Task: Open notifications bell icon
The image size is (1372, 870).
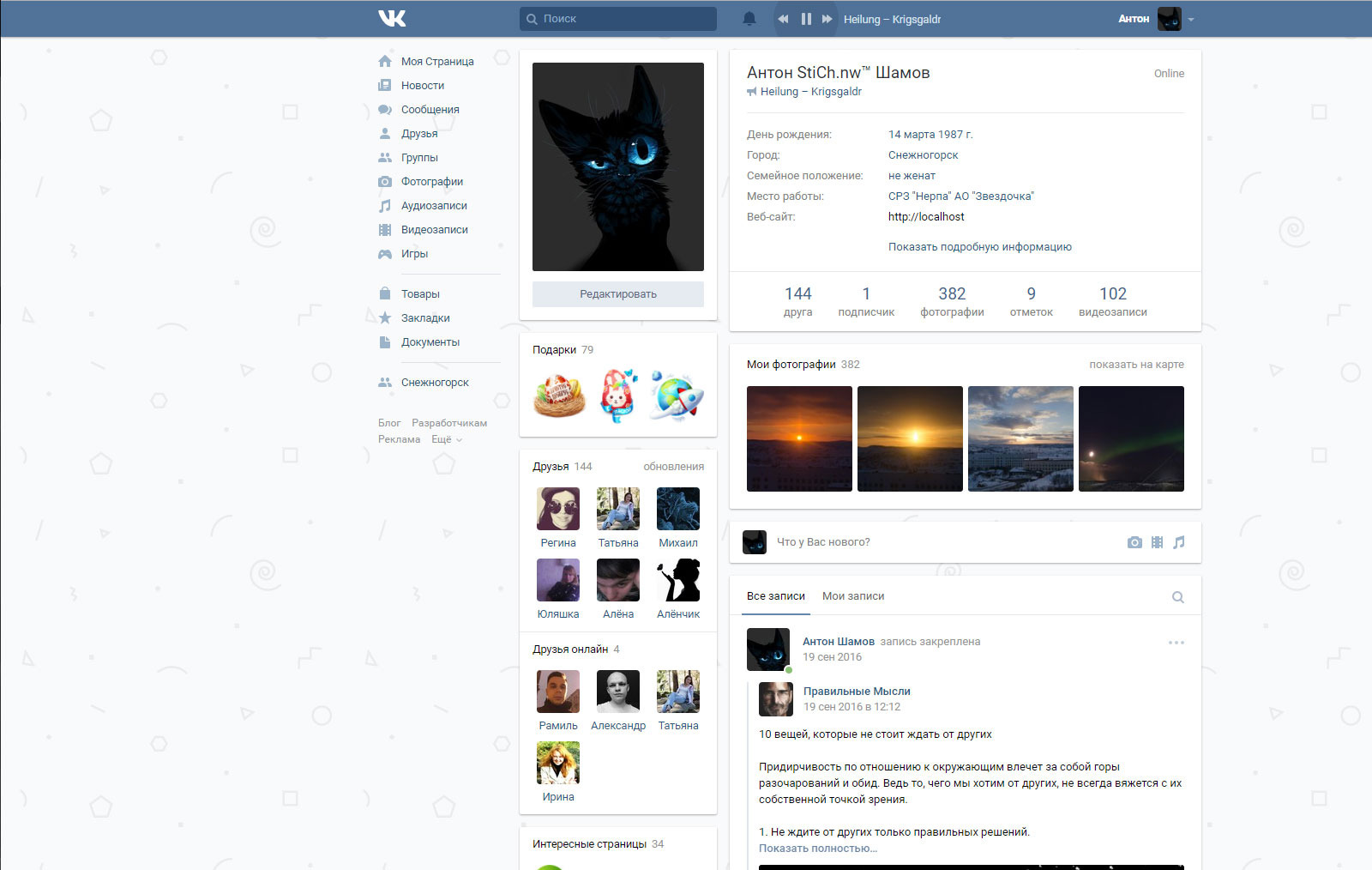Action: coord(749,19)
